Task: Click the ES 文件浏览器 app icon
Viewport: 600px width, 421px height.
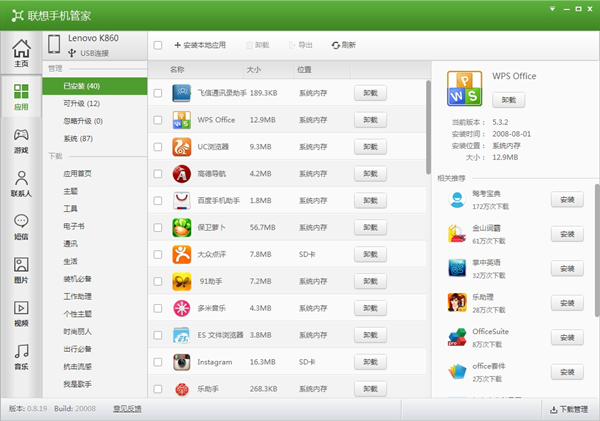Action: [x=181, y=335]
